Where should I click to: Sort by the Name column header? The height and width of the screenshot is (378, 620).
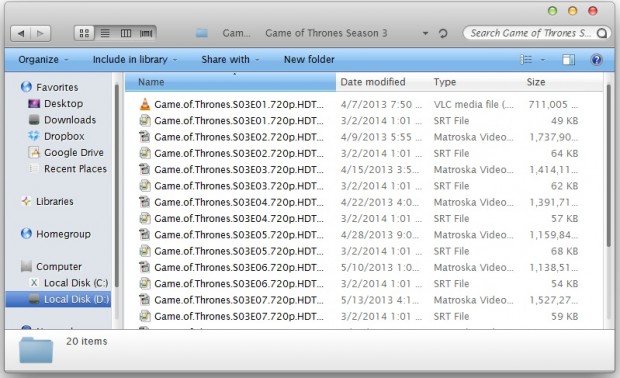[231, 82]
